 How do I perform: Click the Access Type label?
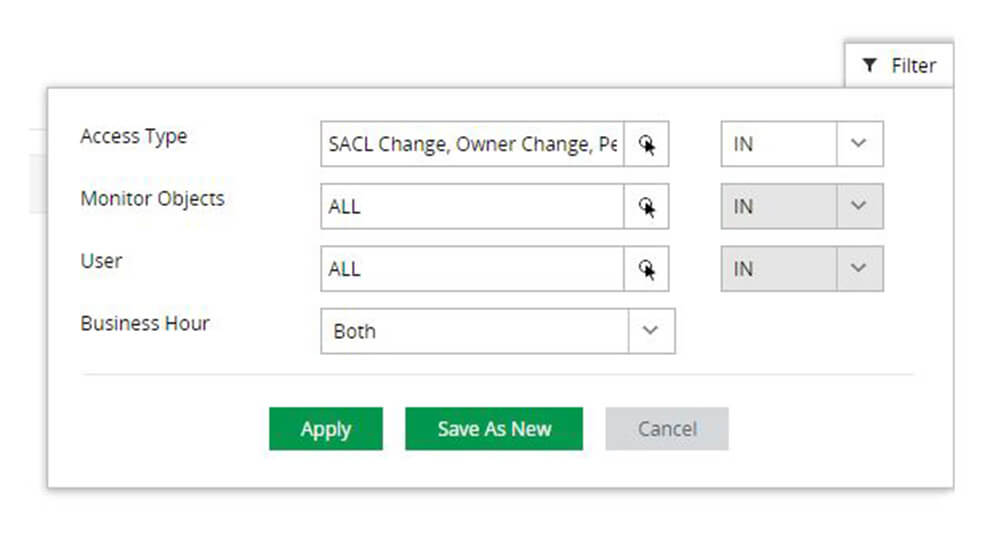click(133, 136)
